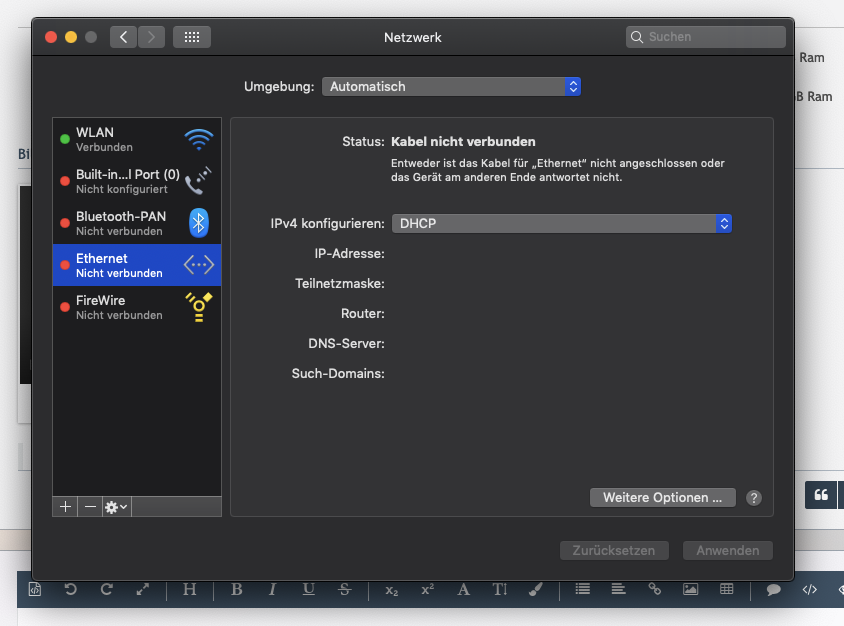Insert list with editor list icon
844x626 pixels.
(x=582, y=589)
